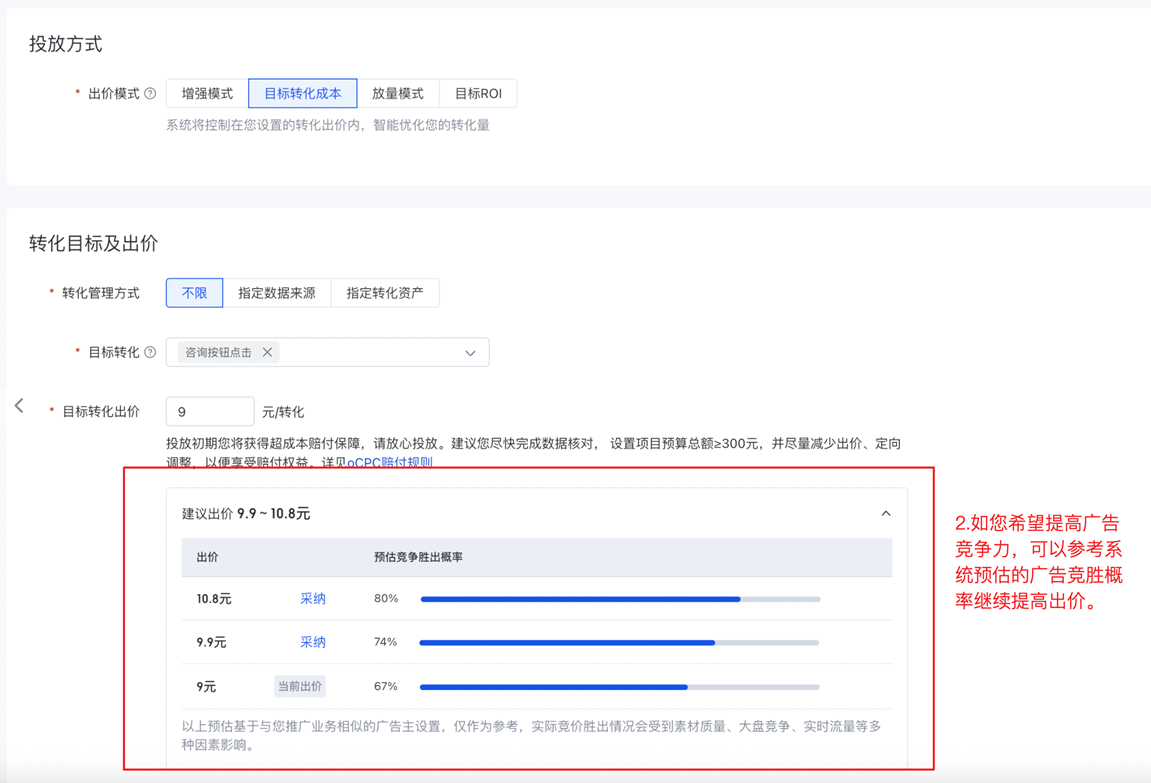Remove the 咨询按钮点击 tag
The height and width of the screenshot is (783, 1151).
click(x=267, y=352)
